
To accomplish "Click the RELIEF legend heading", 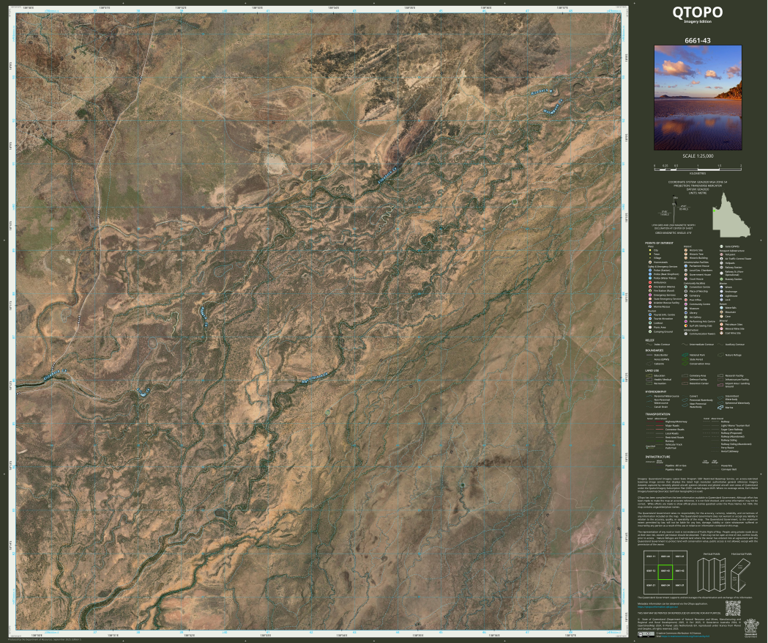I will tap(649, 340).
